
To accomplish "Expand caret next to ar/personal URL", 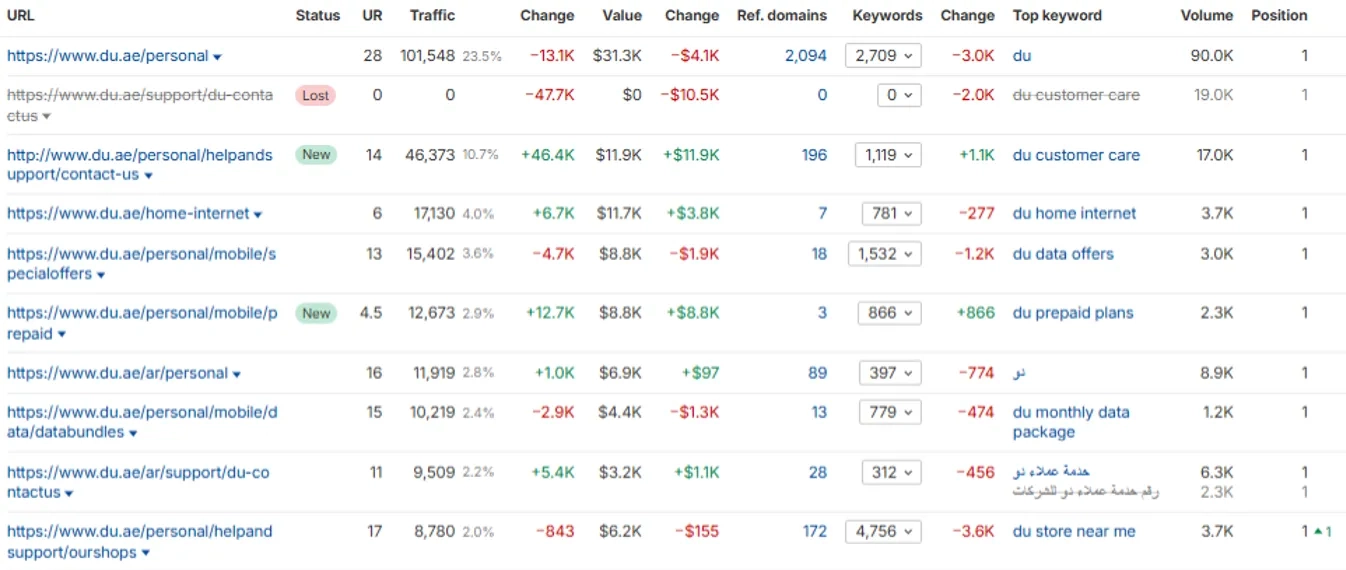I will tap(237, 374).
